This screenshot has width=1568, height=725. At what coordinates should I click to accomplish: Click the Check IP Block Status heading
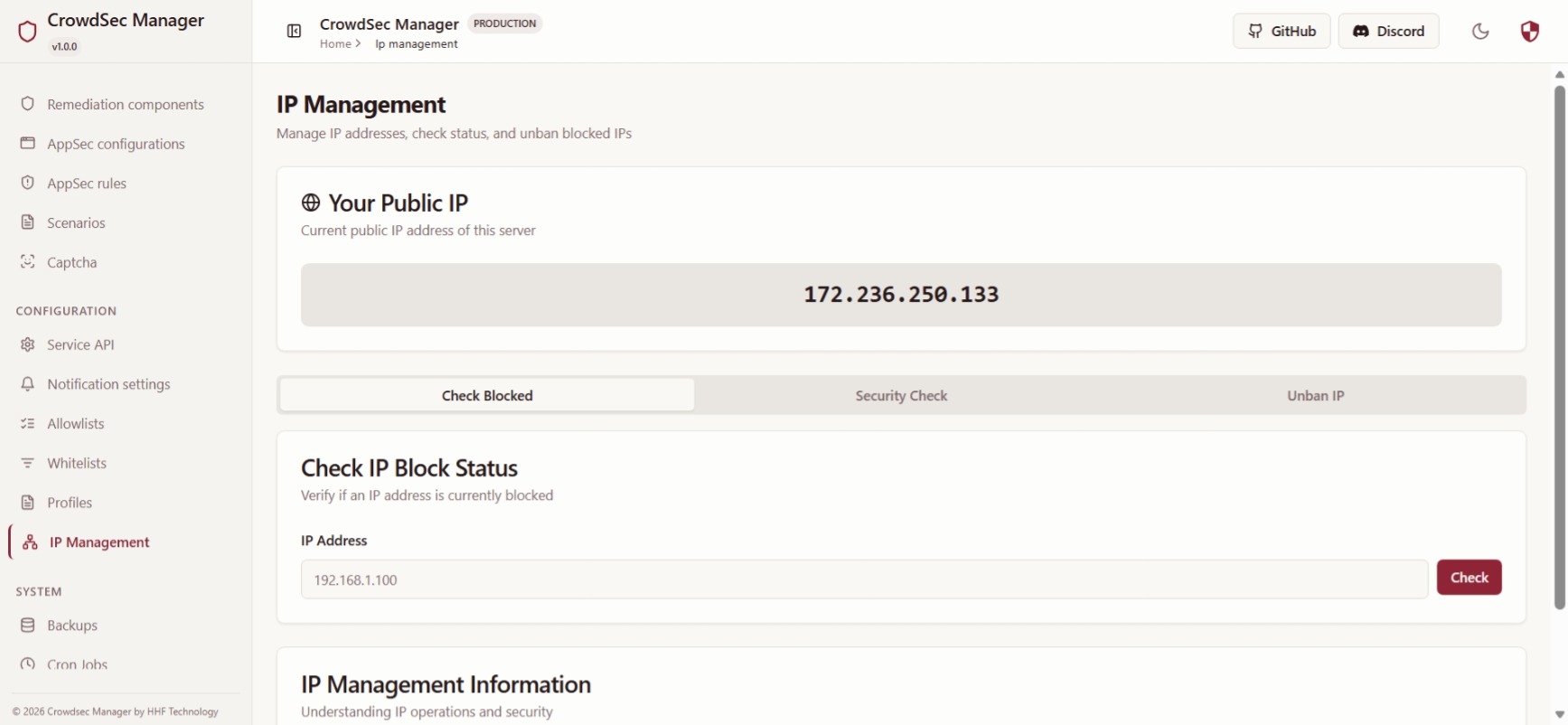pos(409,468)
